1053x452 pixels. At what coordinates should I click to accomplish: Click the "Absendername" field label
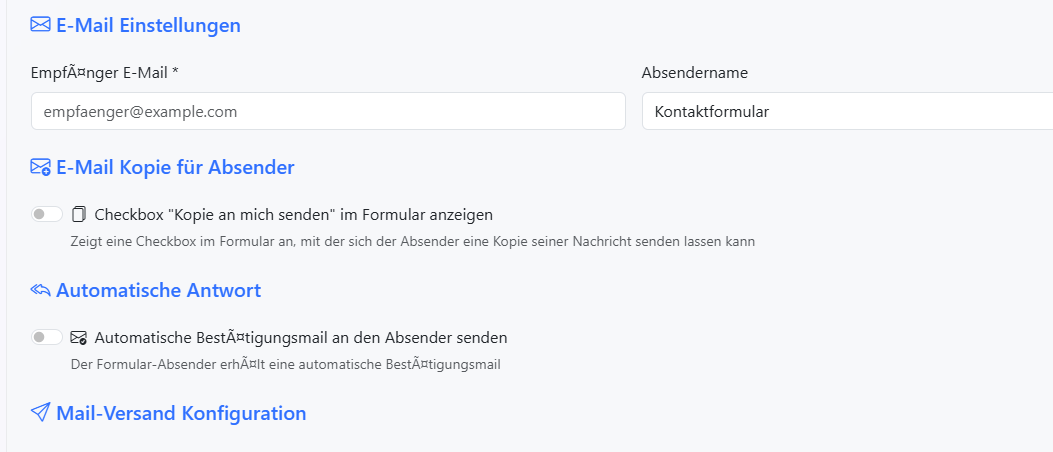(x=694, y=72)
